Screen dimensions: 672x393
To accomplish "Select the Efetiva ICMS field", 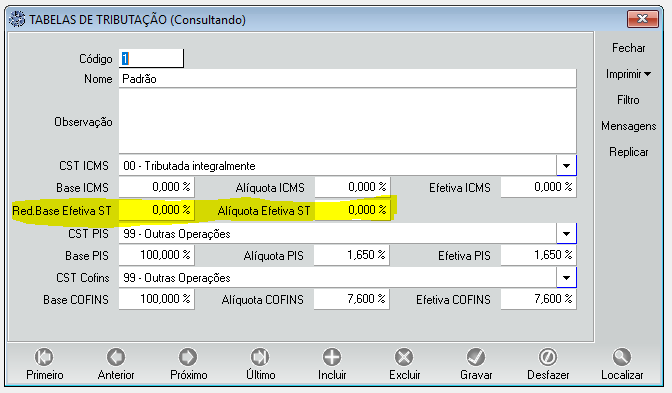I will [538, 187].
